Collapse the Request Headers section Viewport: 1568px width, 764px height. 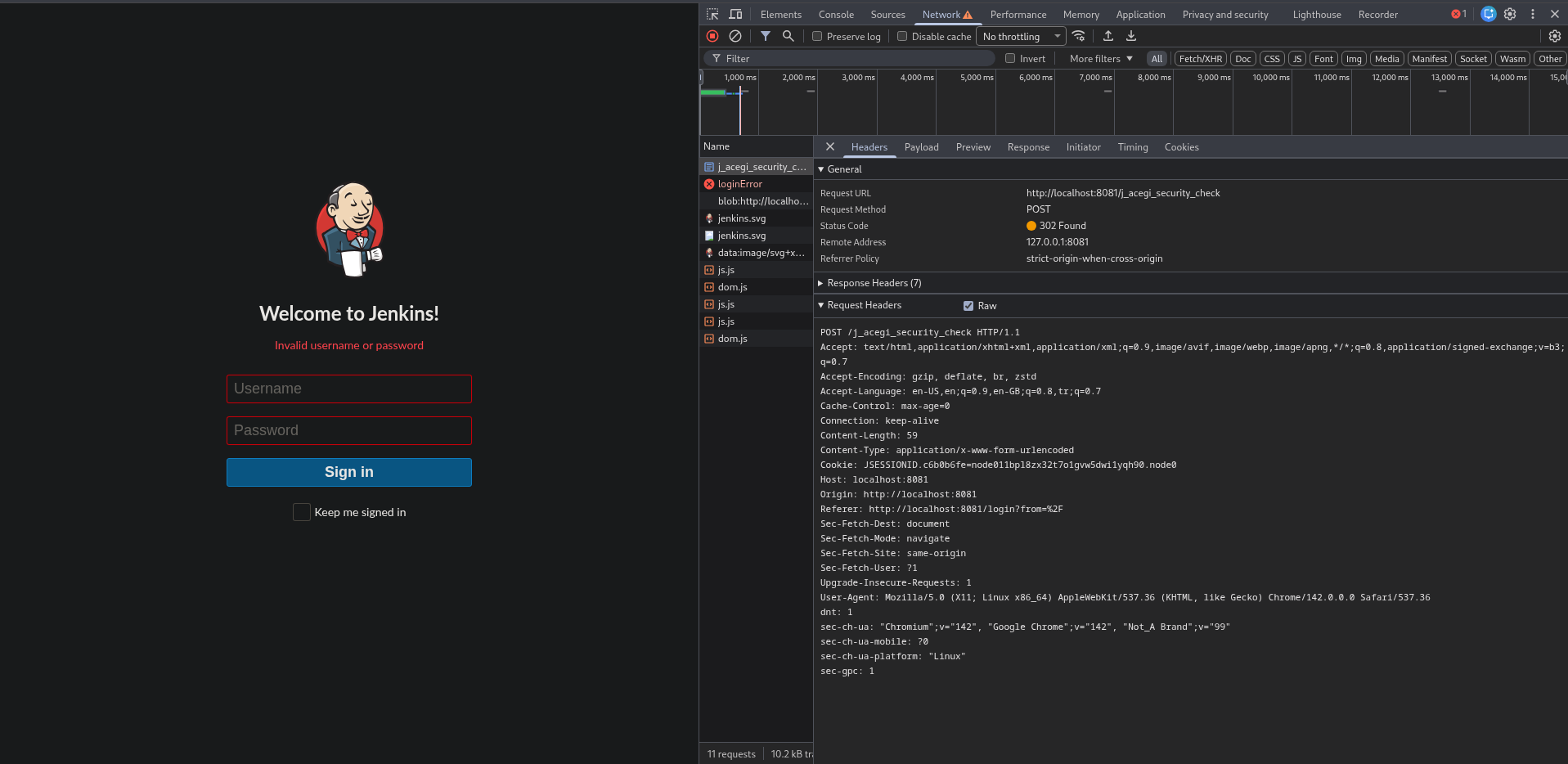coord(860,305)
